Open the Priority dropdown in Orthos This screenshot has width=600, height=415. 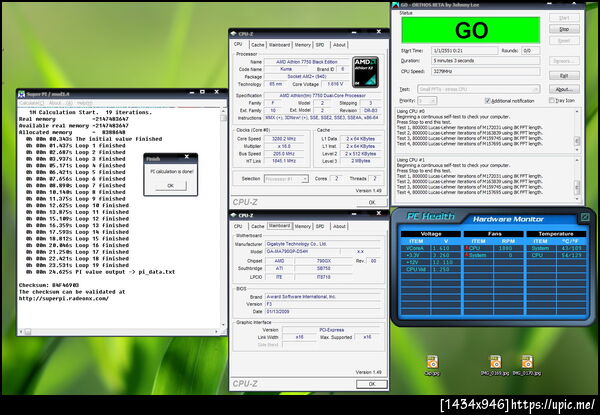[x=427, y=101]
